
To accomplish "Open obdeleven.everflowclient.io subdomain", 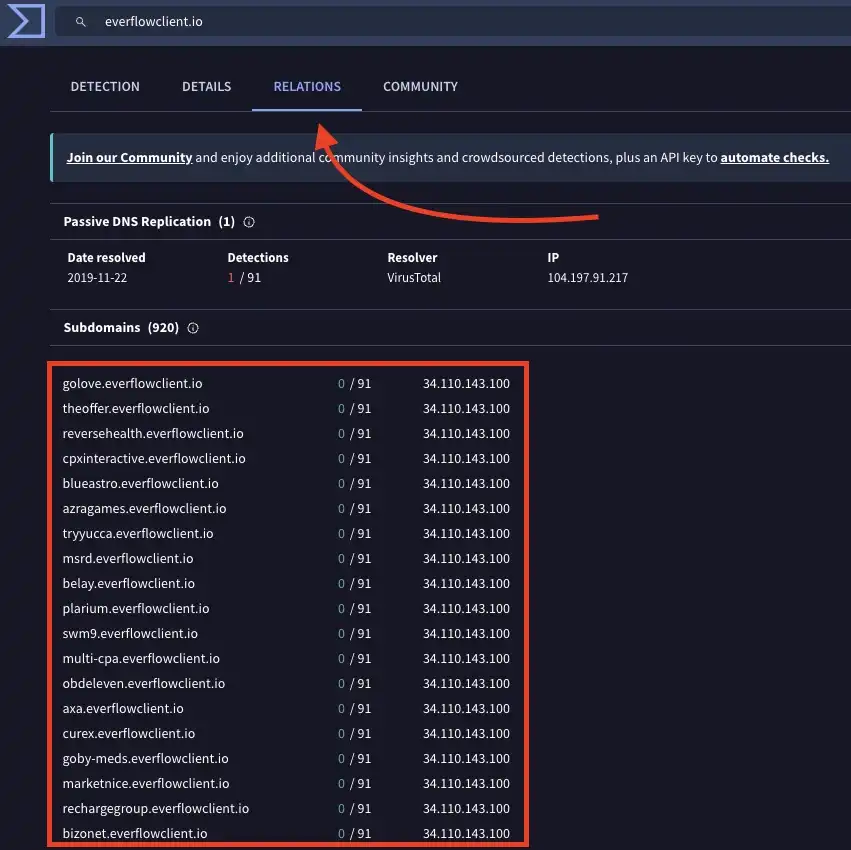I will [144, 683].
